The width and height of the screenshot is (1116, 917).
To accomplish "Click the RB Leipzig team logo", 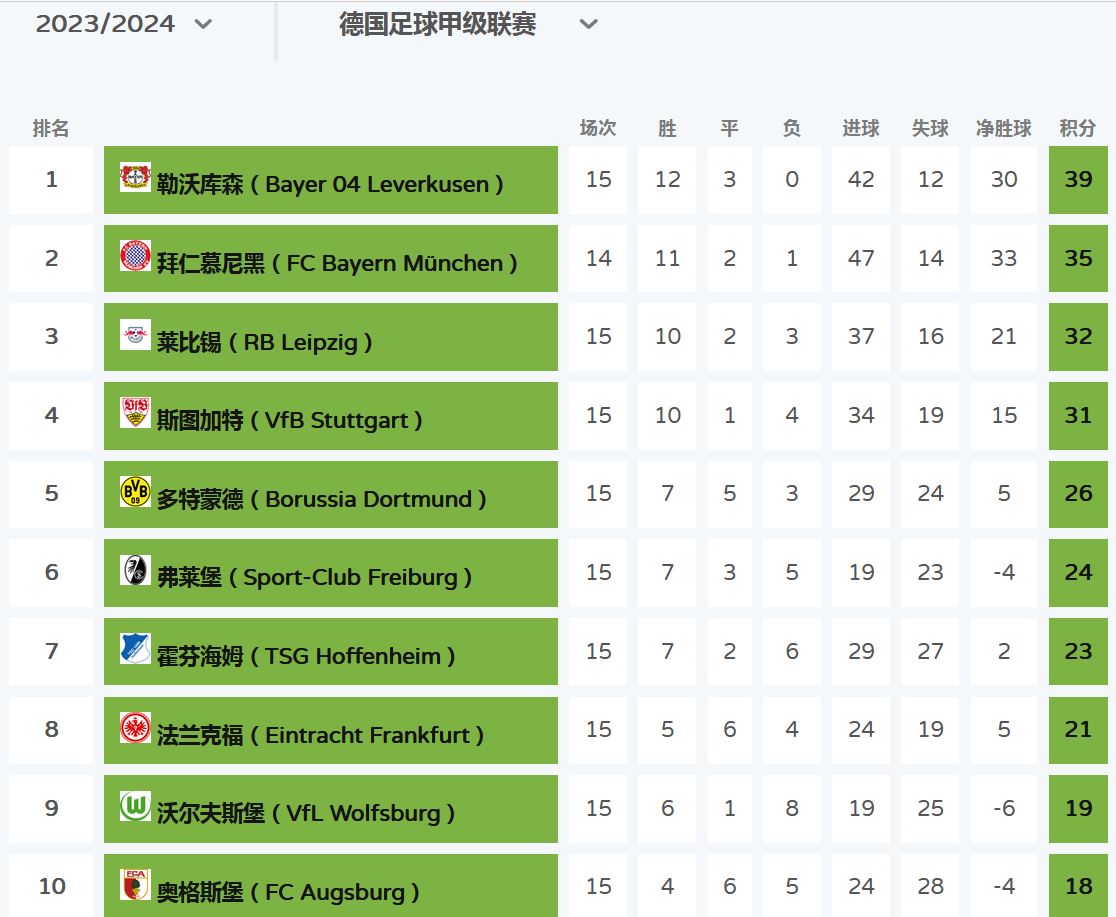I will pyautogui.click(x=135, y=335).
